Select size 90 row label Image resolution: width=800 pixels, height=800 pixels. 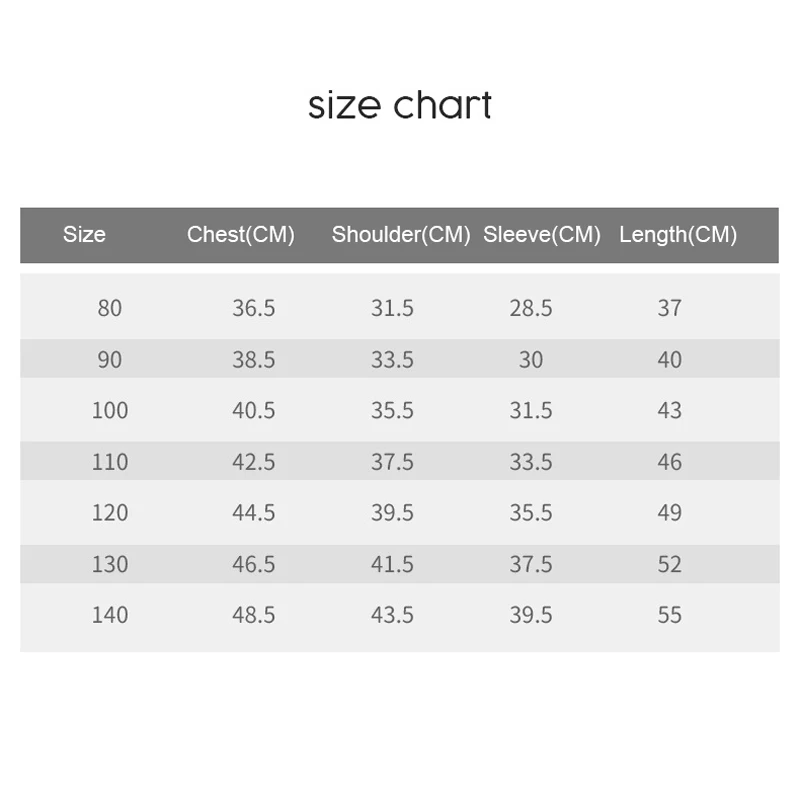(x=110, y=359)
